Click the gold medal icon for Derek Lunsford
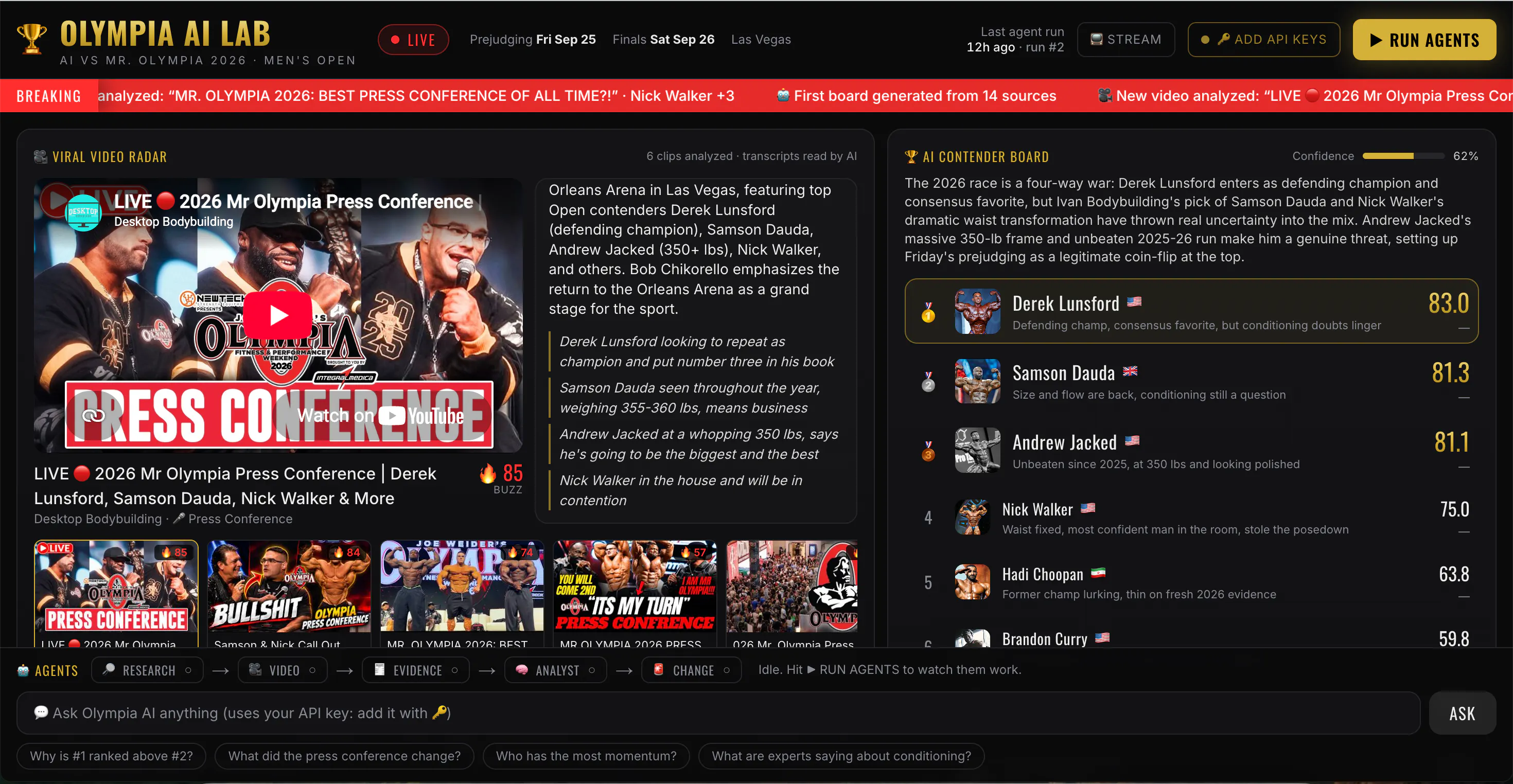Screen dimensions: 1513x784 tap(928, 312)
